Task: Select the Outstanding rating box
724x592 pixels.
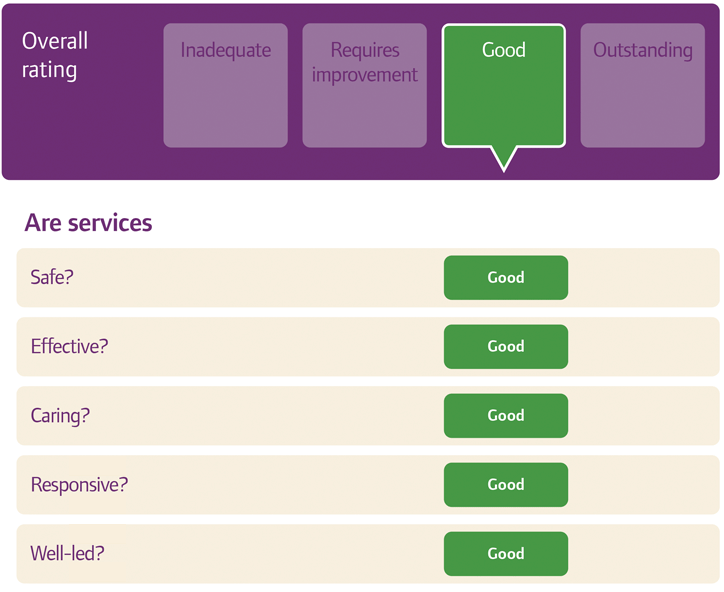Action: pyautogui.click(x=642, y=86)
